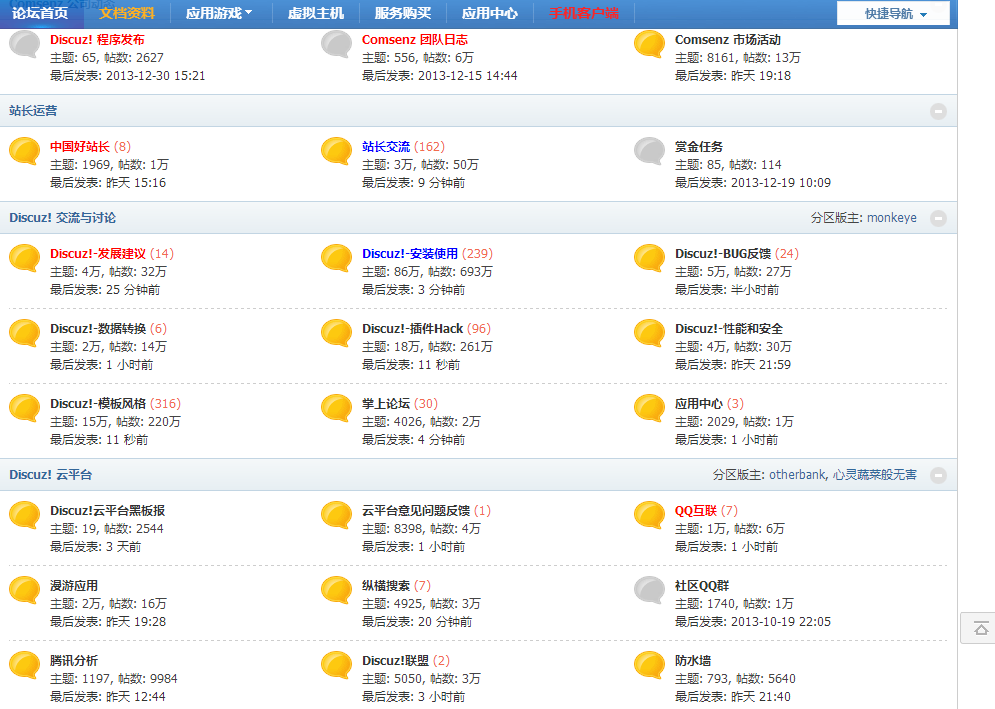Click the bubble icon beside 漫游应用
The height and width of the screenshot is (709, 995).
coord(25,591)
